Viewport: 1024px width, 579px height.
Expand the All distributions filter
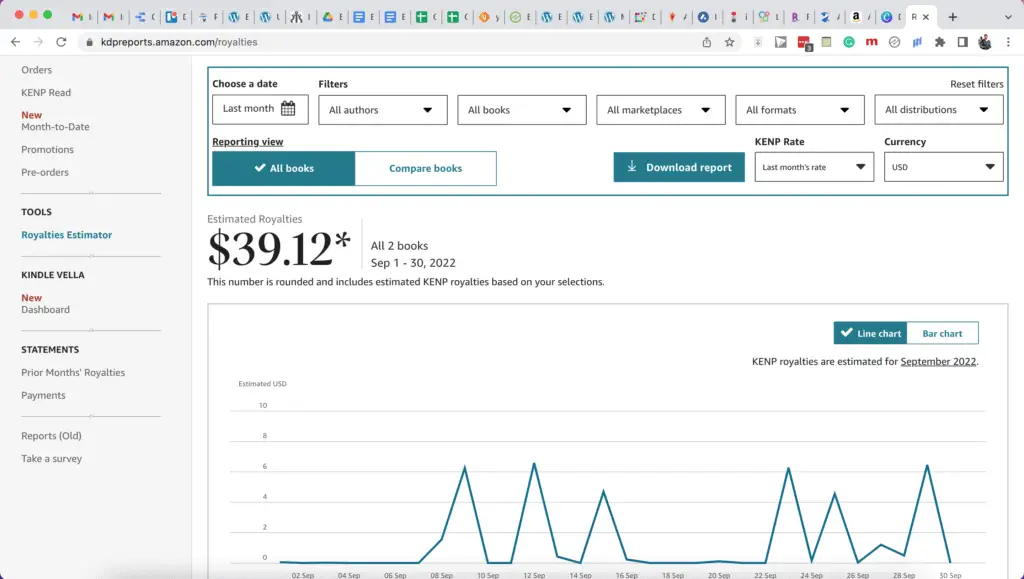tap(939, 110)
